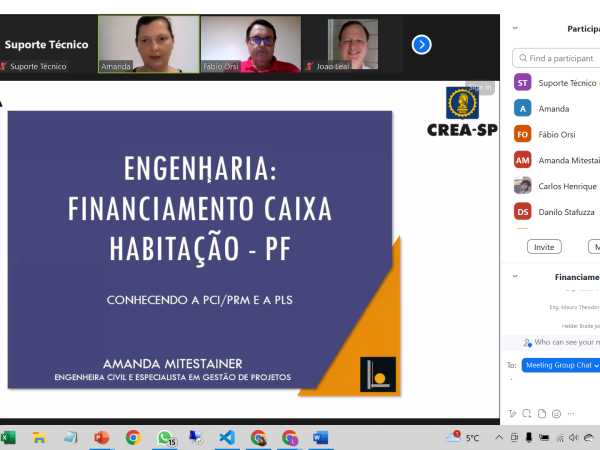This screenshot has width=600, height=450.
Task: Click participant name Carlos Henrique
Action: (567, 186)
